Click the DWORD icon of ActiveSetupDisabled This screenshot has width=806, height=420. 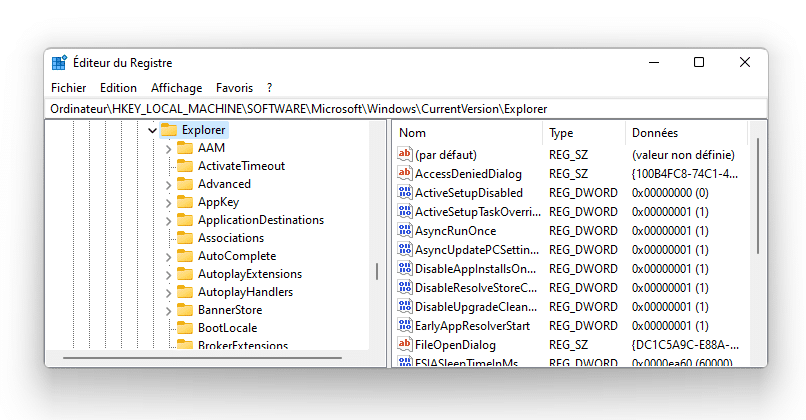[405, 192]
